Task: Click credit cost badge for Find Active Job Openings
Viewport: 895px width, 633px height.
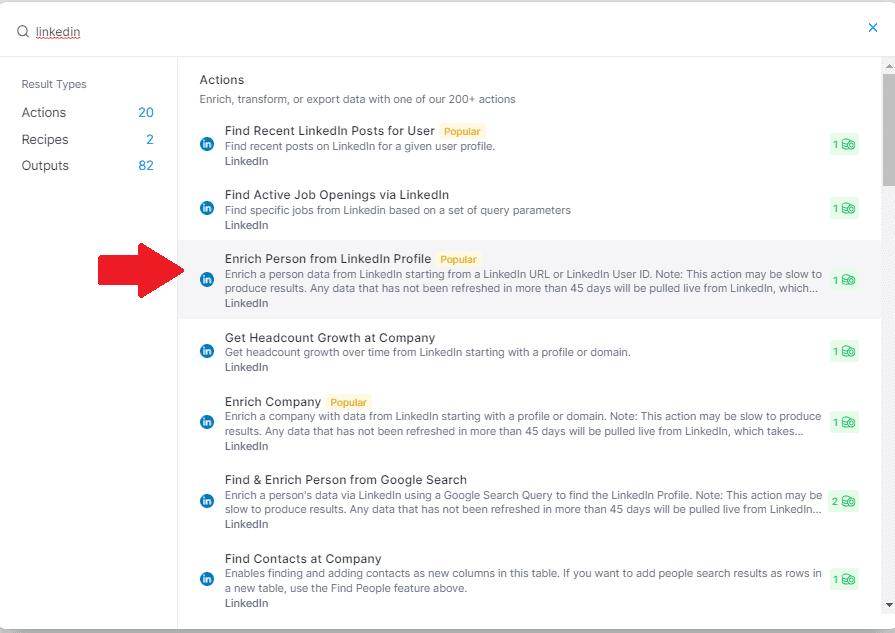Action: (x=844, y=208)
